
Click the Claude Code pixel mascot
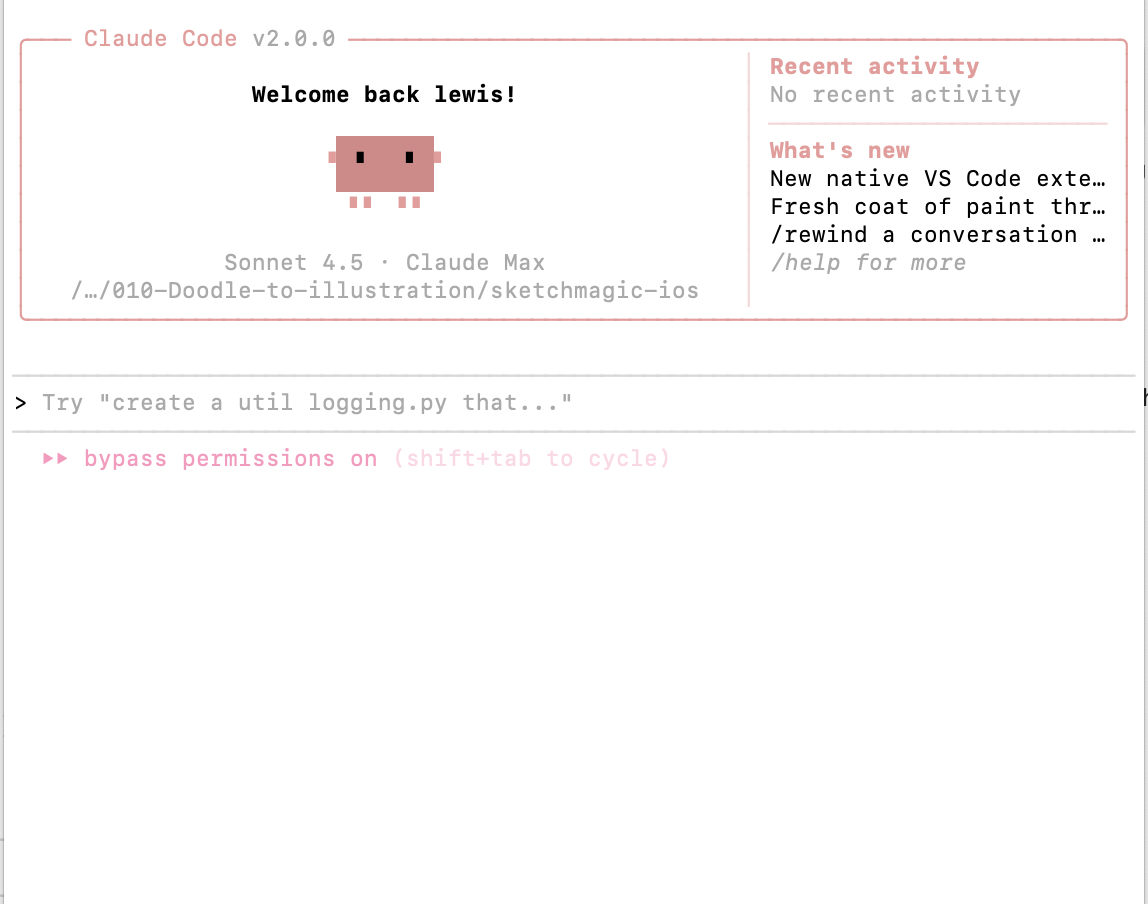[384, 172]
